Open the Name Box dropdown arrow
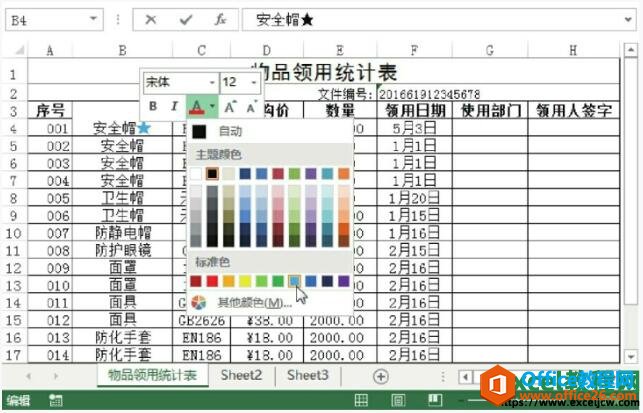643x413 pixels. click(93, 19)
